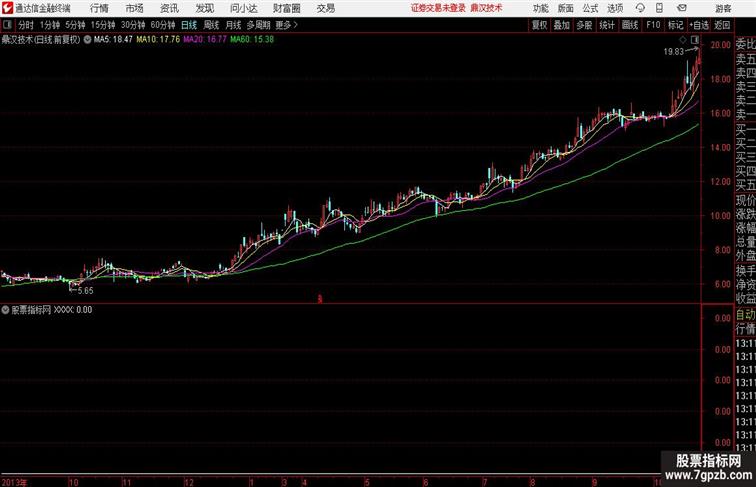Click the 游客 user account label

tap(723, 8)
